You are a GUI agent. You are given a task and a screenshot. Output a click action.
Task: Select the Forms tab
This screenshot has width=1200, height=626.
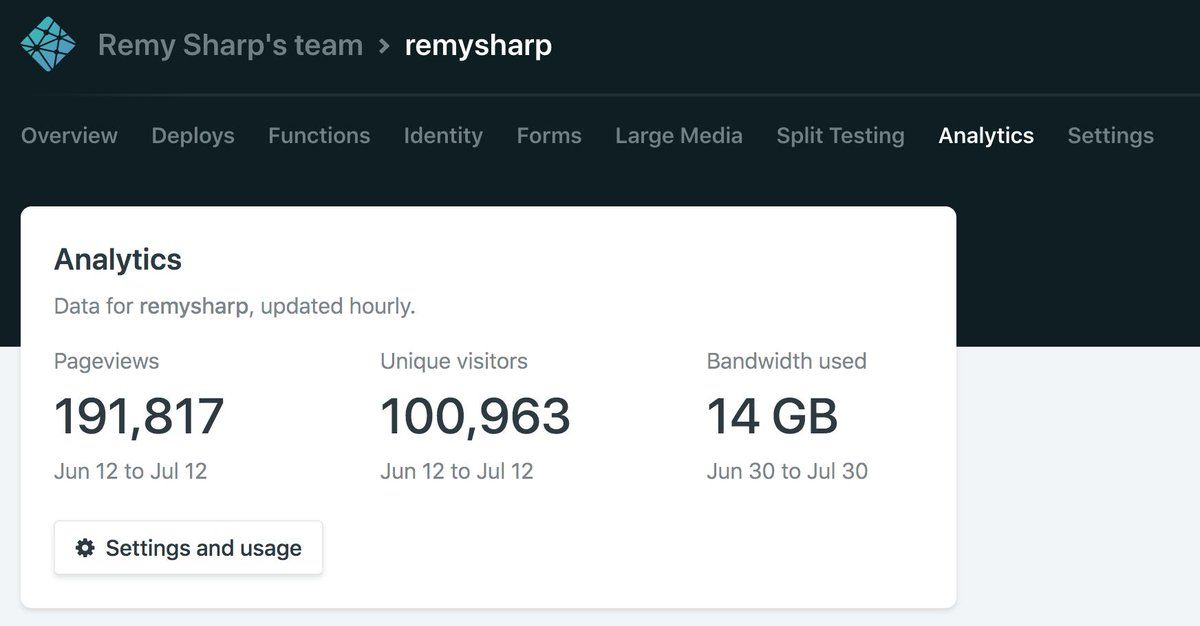[549, 136]
